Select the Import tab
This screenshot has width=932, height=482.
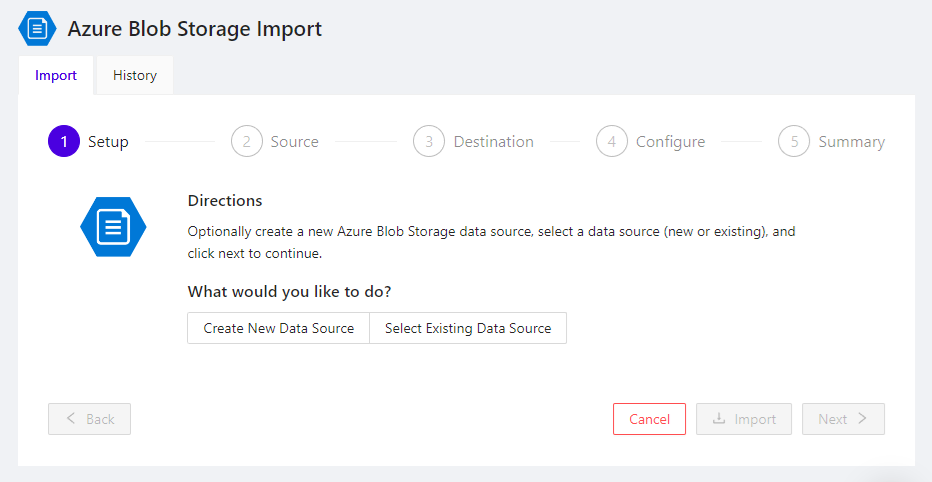click(x=56, y=75)
